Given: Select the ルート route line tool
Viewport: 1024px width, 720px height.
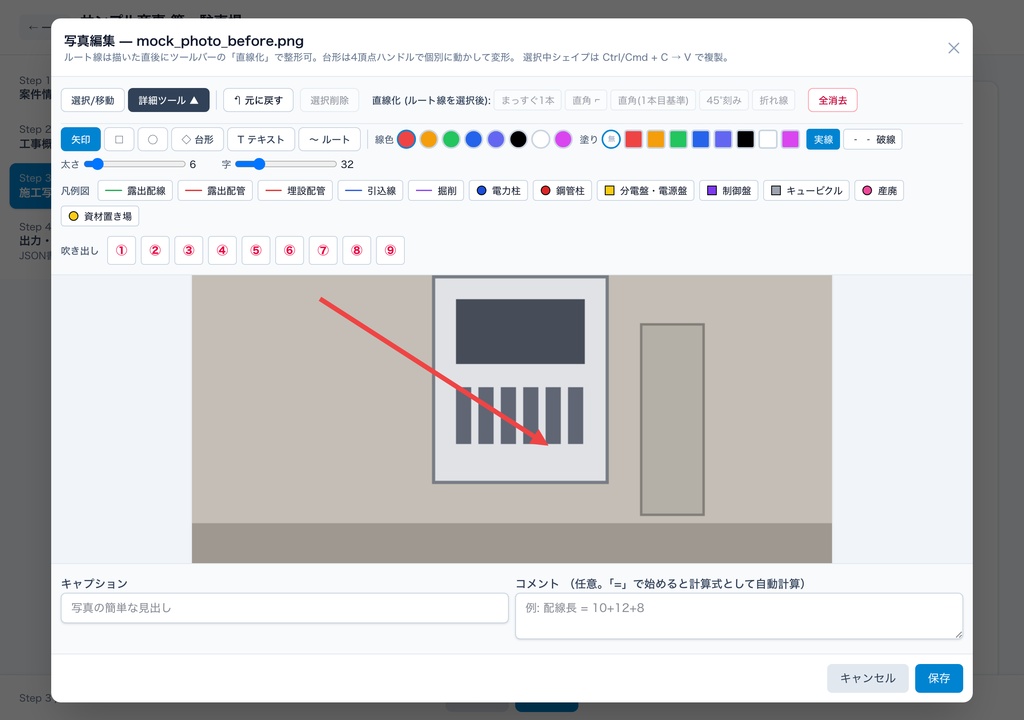Looking at the screenshot, I should [x=329, y=139].
